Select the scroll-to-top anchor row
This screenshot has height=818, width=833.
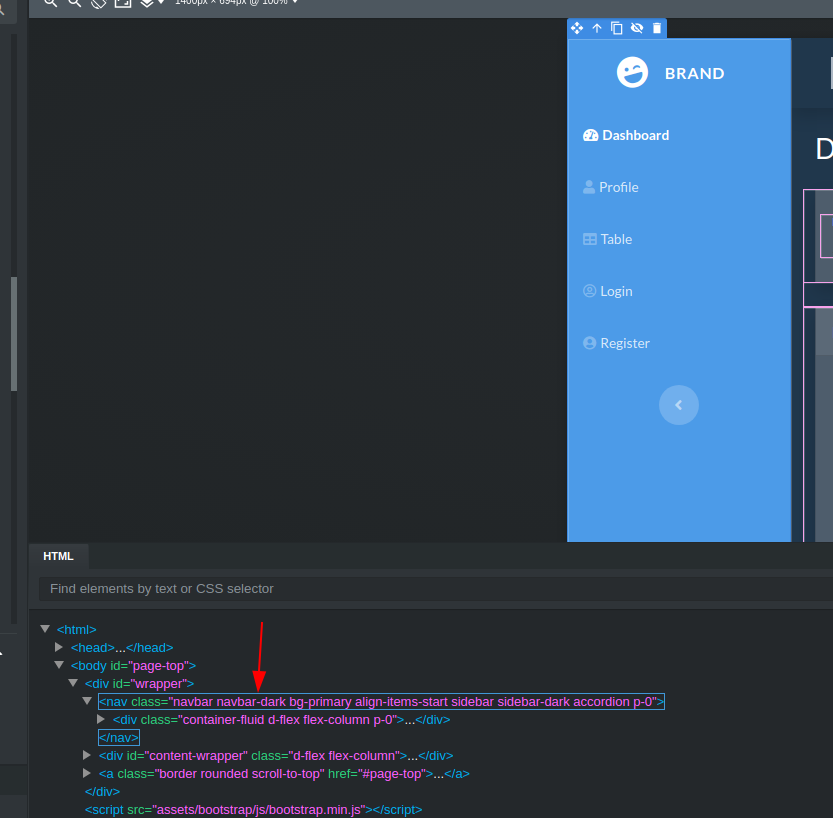[x=284, y=774]
